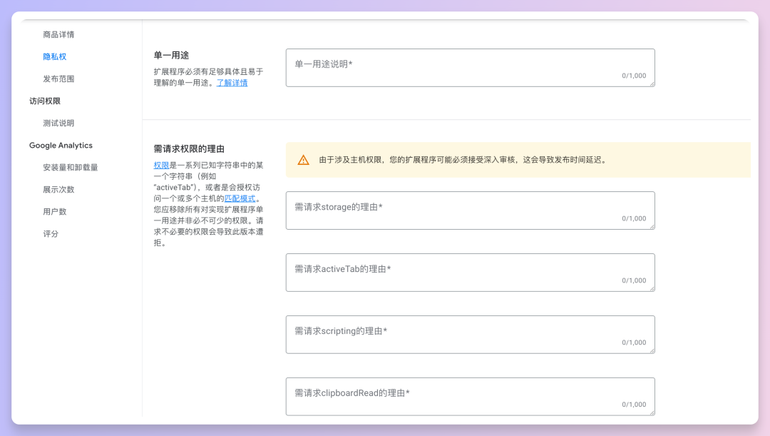Click the host permission review warning text

[464, 160]
